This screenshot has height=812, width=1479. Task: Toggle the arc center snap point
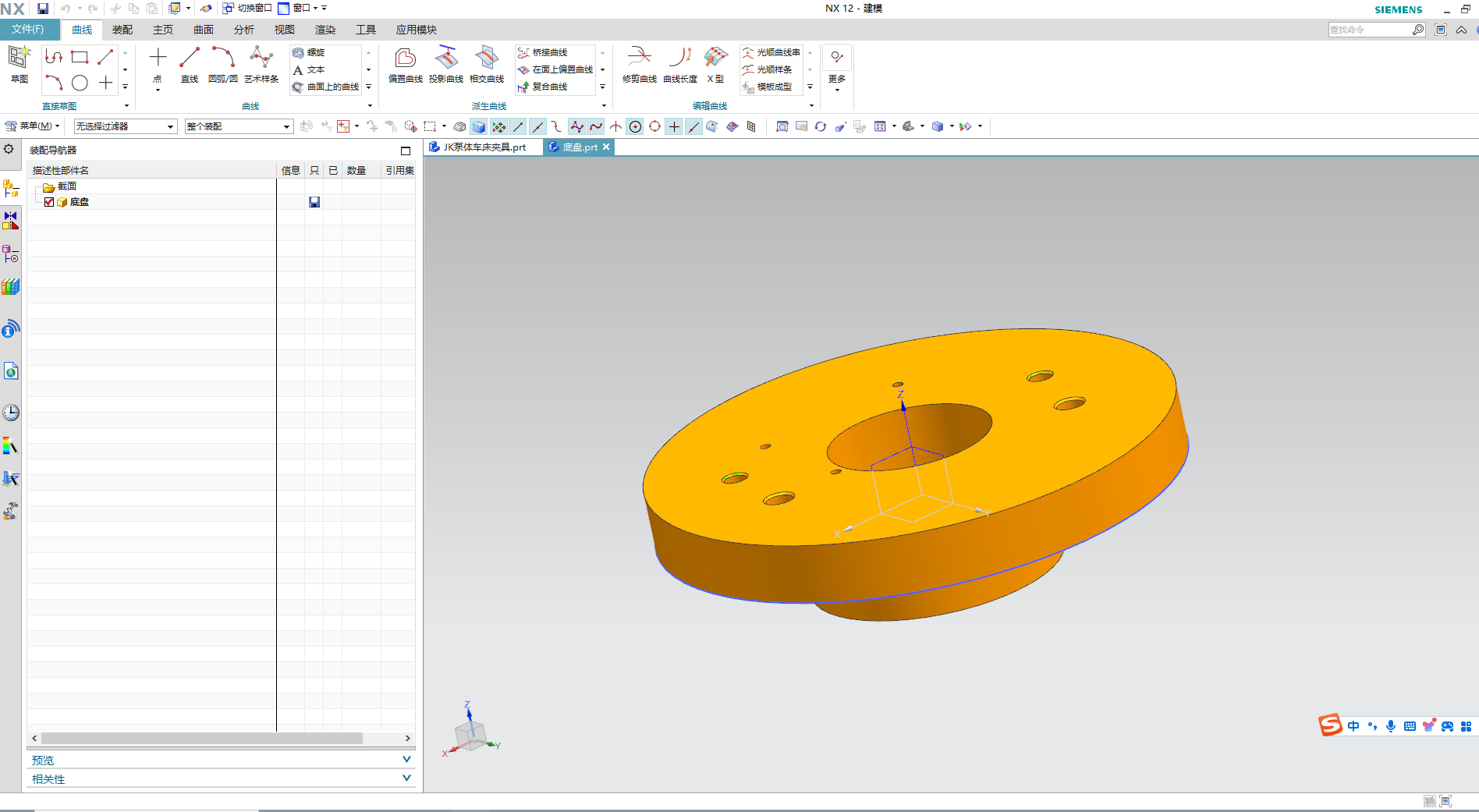tap(635, 126)
